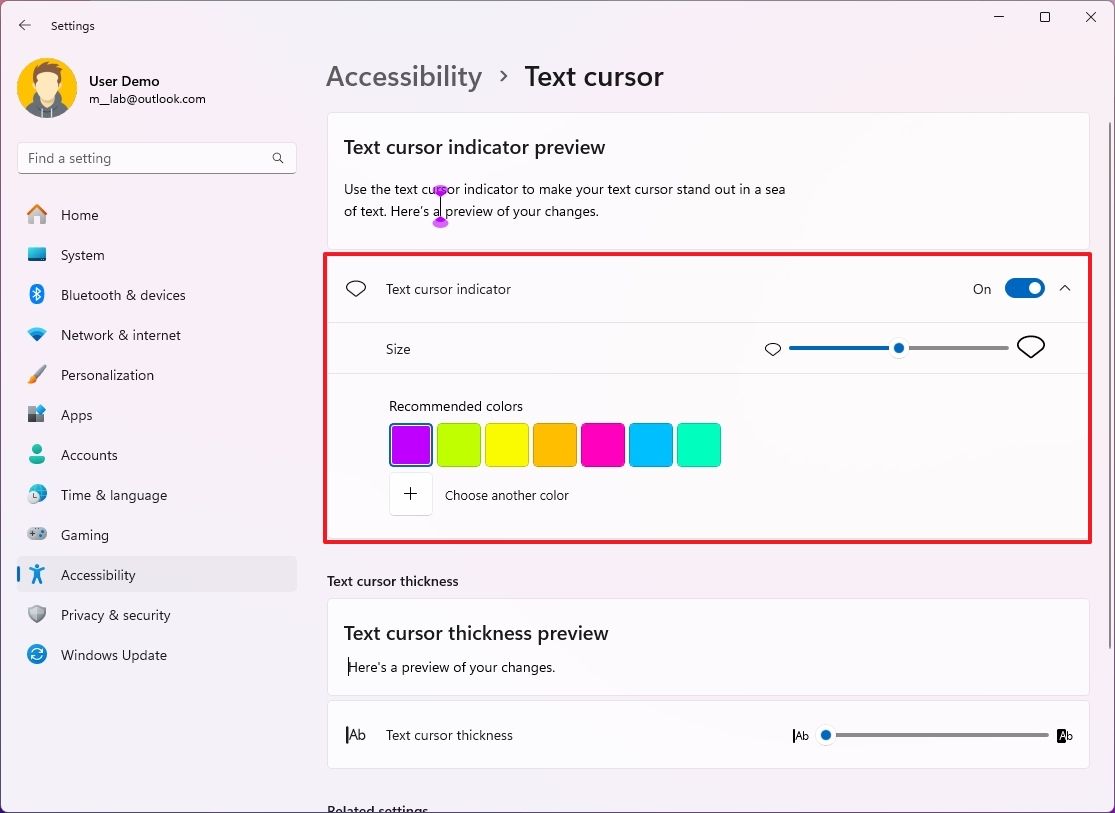Select the yellow cursor color
Image resolution: width=1115 pixels, height=813 pixels.
coord(507,444)
